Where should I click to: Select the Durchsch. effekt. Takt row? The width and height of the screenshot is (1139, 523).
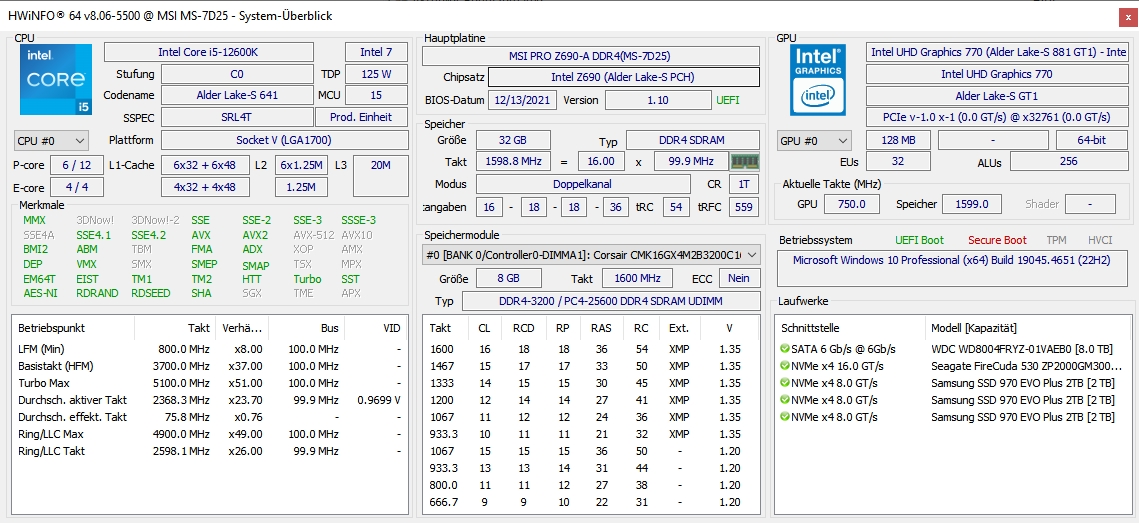210,417
